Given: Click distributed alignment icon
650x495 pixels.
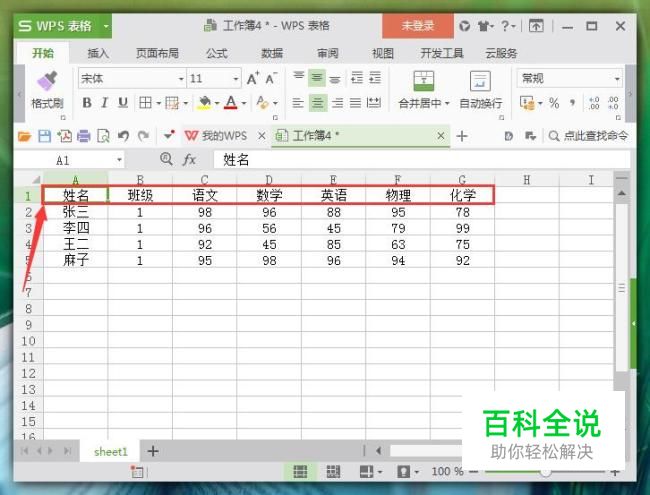Looking at the screenshot, I should 374,102.
